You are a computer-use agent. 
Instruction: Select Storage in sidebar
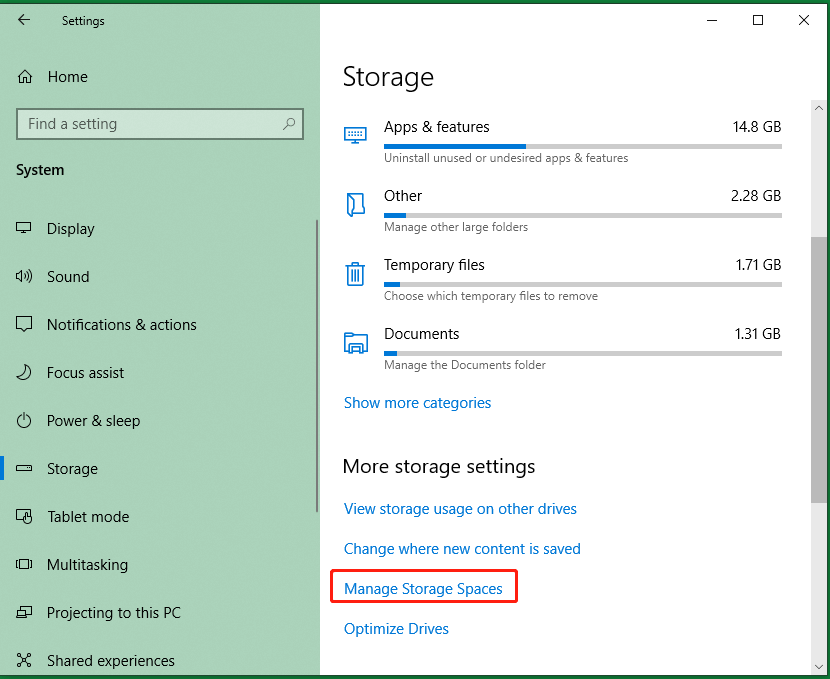pos(72,469)
